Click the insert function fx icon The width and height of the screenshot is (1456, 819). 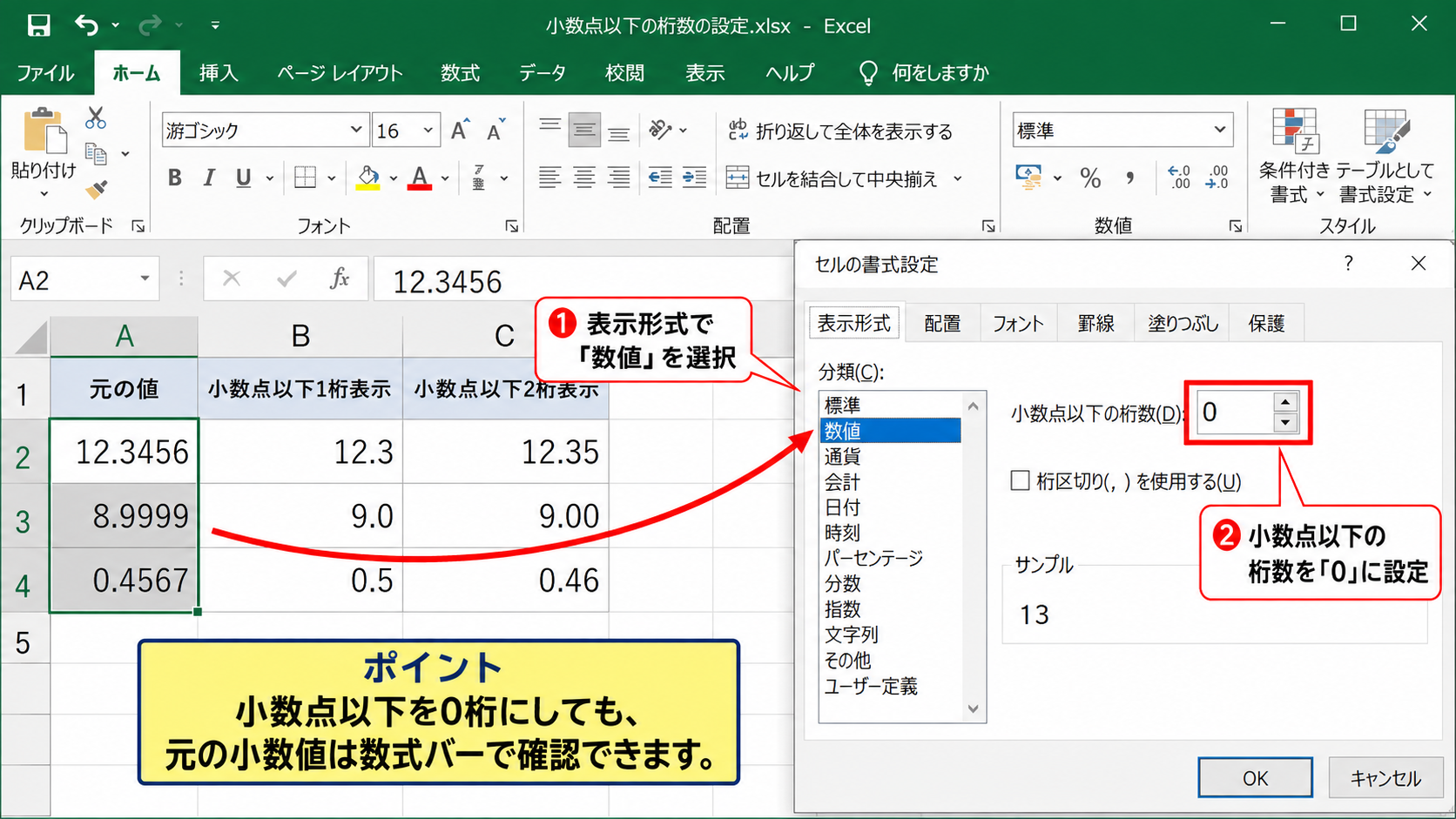[x=340, y=279]
